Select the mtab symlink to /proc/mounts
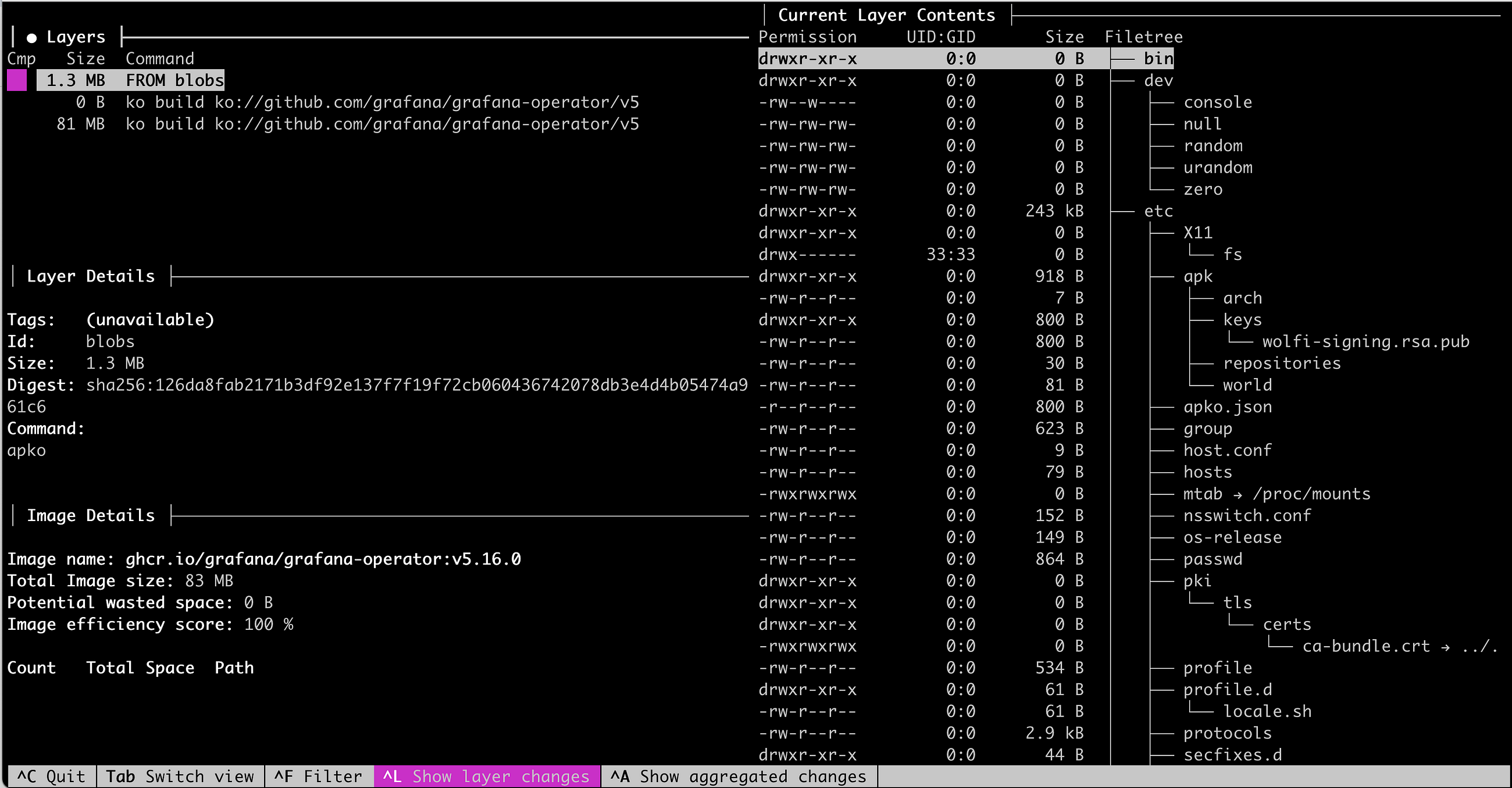 point(1276,493)
